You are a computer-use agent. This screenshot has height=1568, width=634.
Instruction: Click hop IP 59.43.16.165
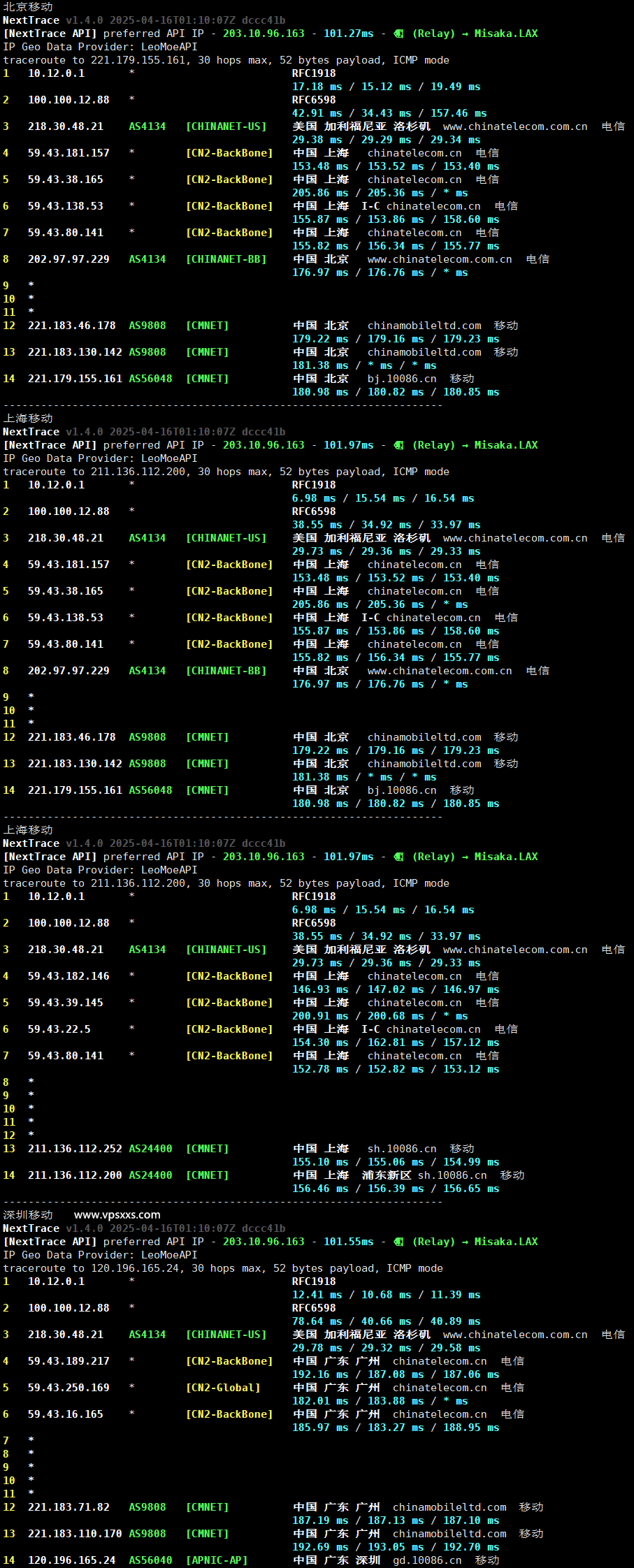pyautogui.click(x=66, y=1414)
